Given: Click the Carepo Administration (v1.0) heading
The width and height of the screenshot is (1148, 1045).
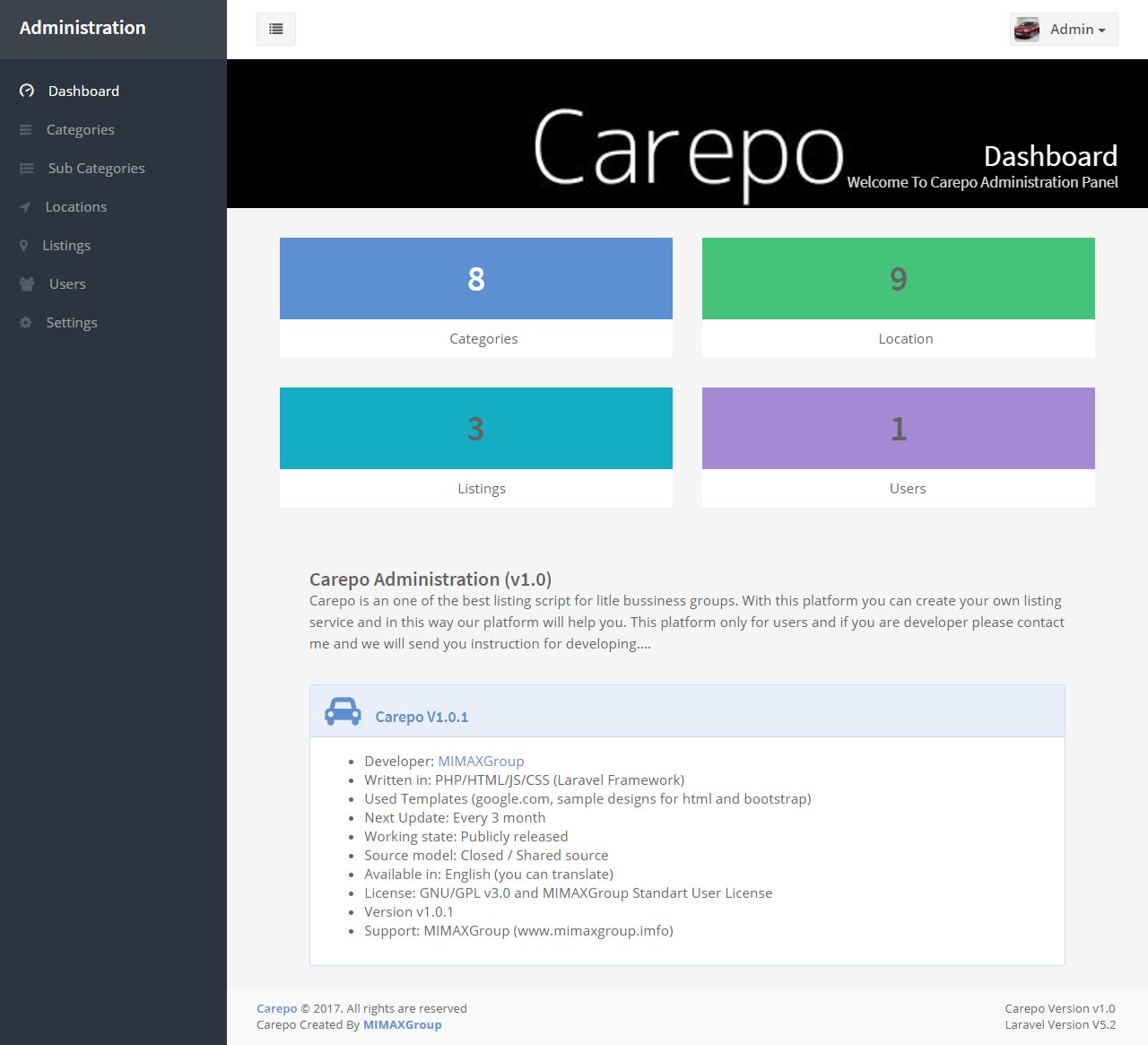Looking at the screenshot, I should pyautogui.click(x=430, y=579).
